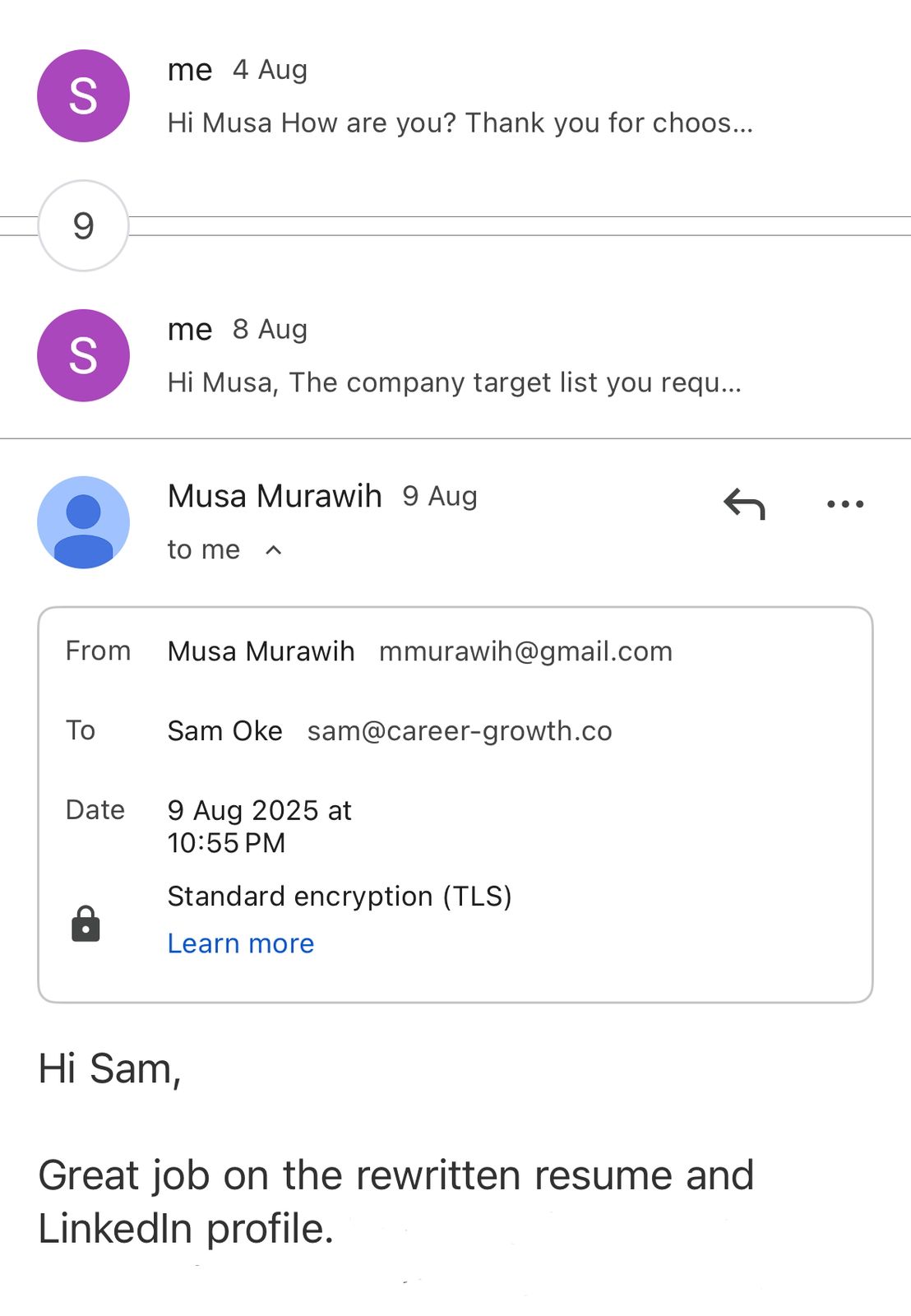Tap the reply arrow icon
This screenshot has height=1316, width=911.
click(x=744, y=504)
